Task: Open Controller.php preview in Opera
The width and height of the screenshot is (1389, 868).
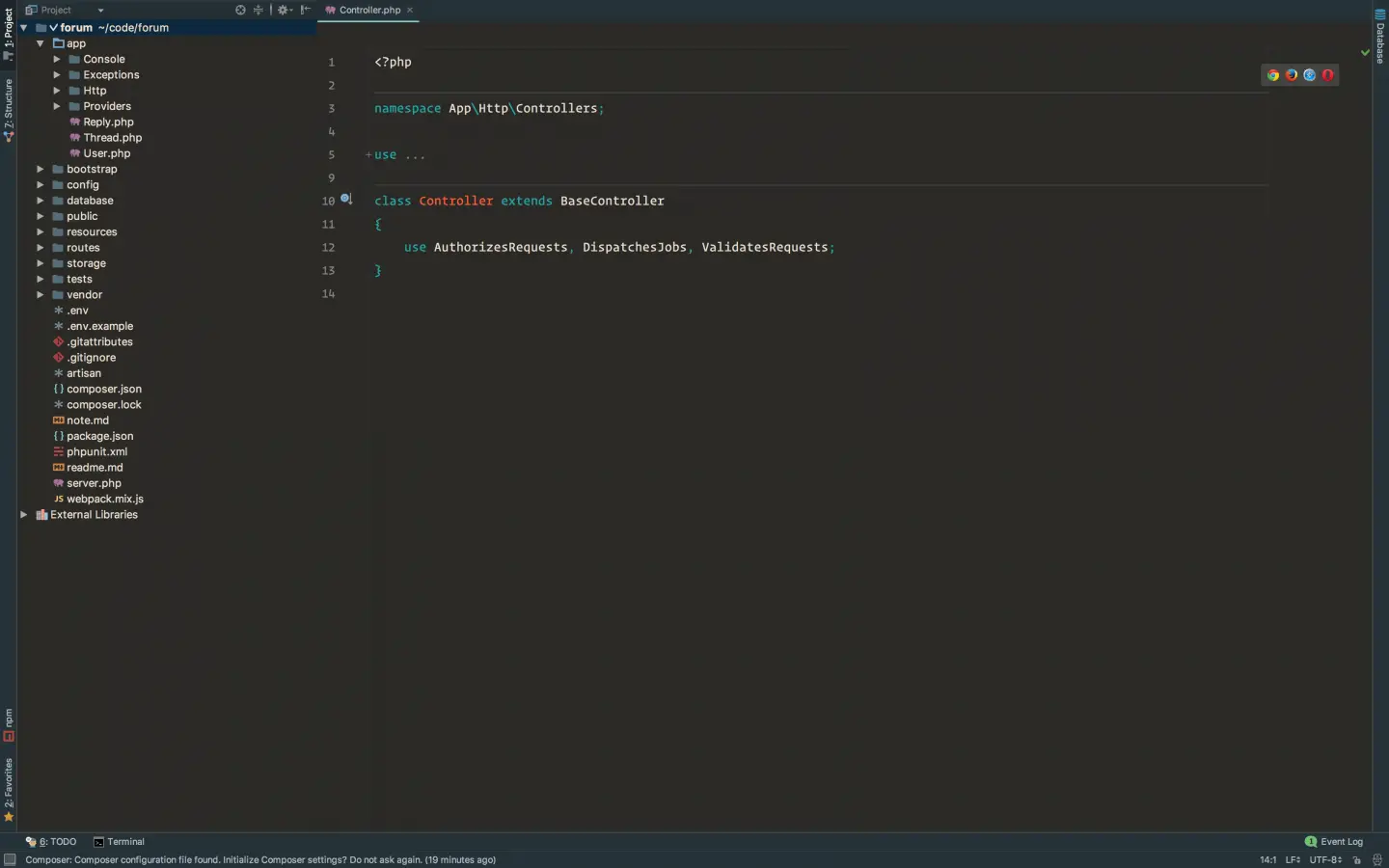Action: [1328, 75]
